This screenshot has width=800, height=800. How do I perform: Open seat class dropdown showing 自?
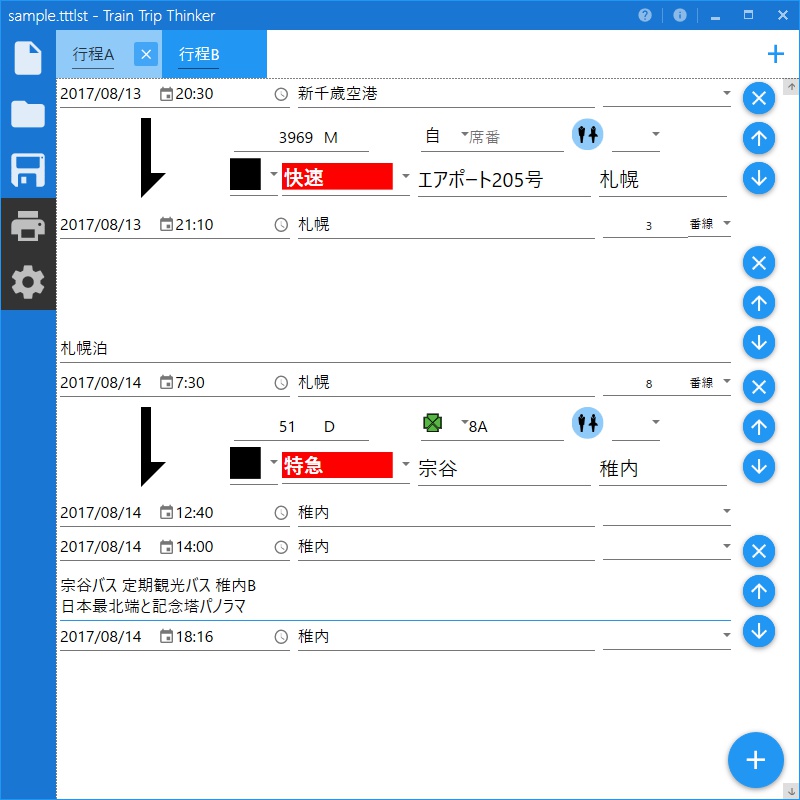tap(464, 134)
